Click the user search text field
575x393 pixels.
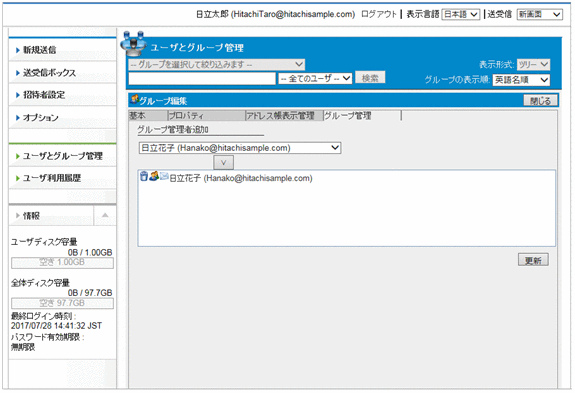(x=202, y=78)
